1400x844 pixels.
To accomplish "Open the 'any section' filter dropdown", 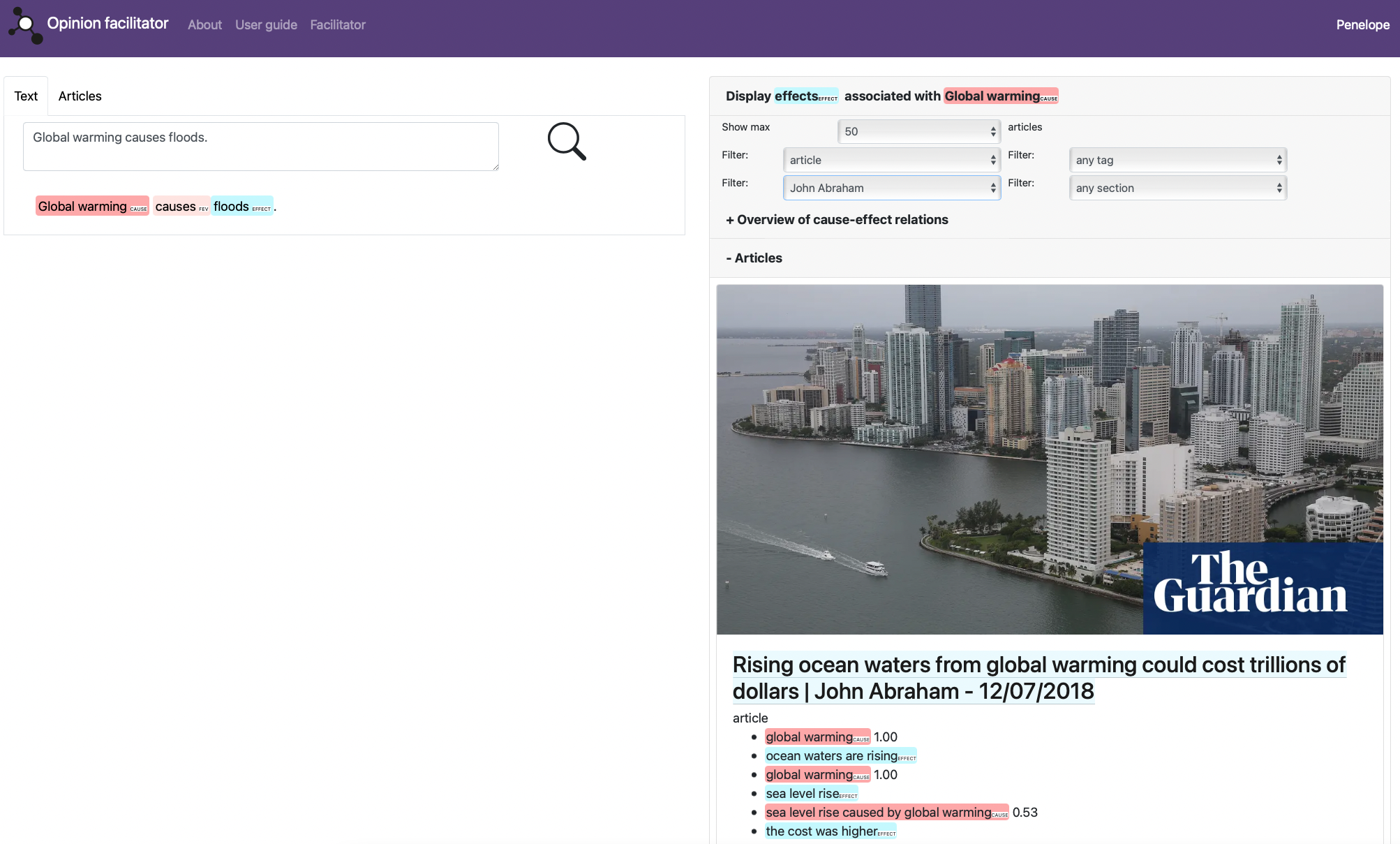I will 1178,188.
